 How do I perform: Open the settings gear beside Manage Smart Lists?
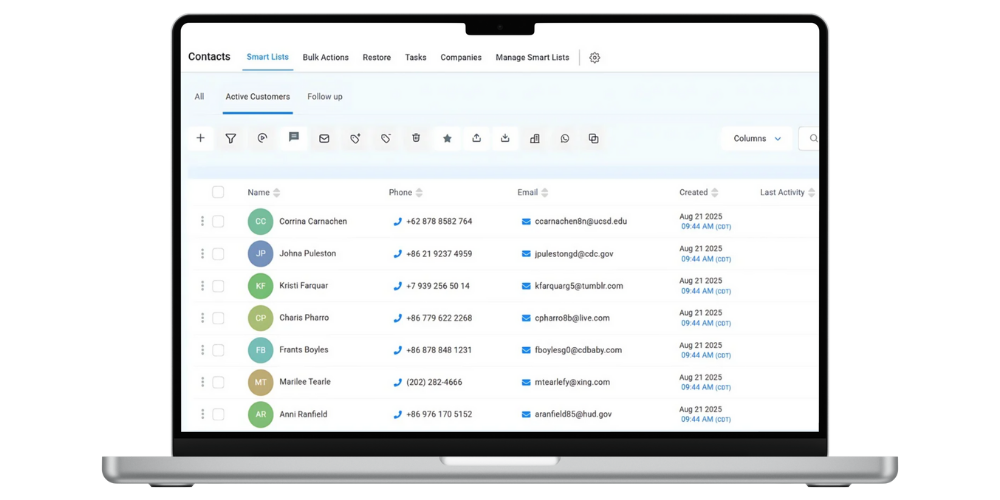point(595,58)
